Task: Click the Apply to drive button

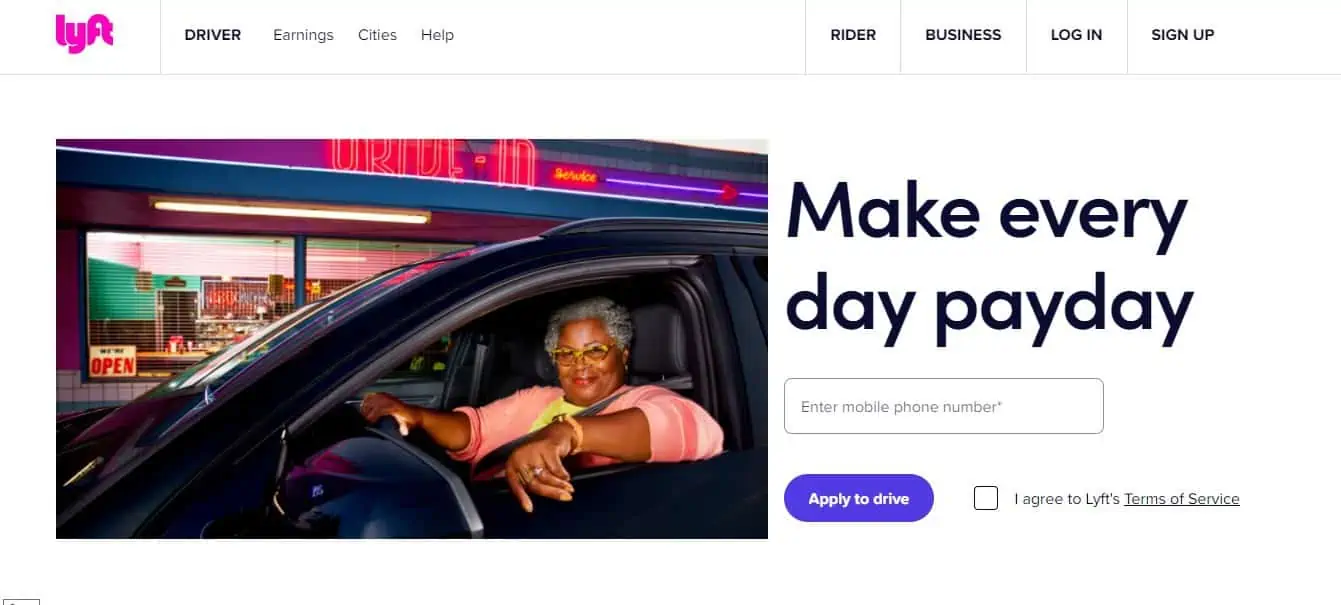Action: (x=859, y=498)
